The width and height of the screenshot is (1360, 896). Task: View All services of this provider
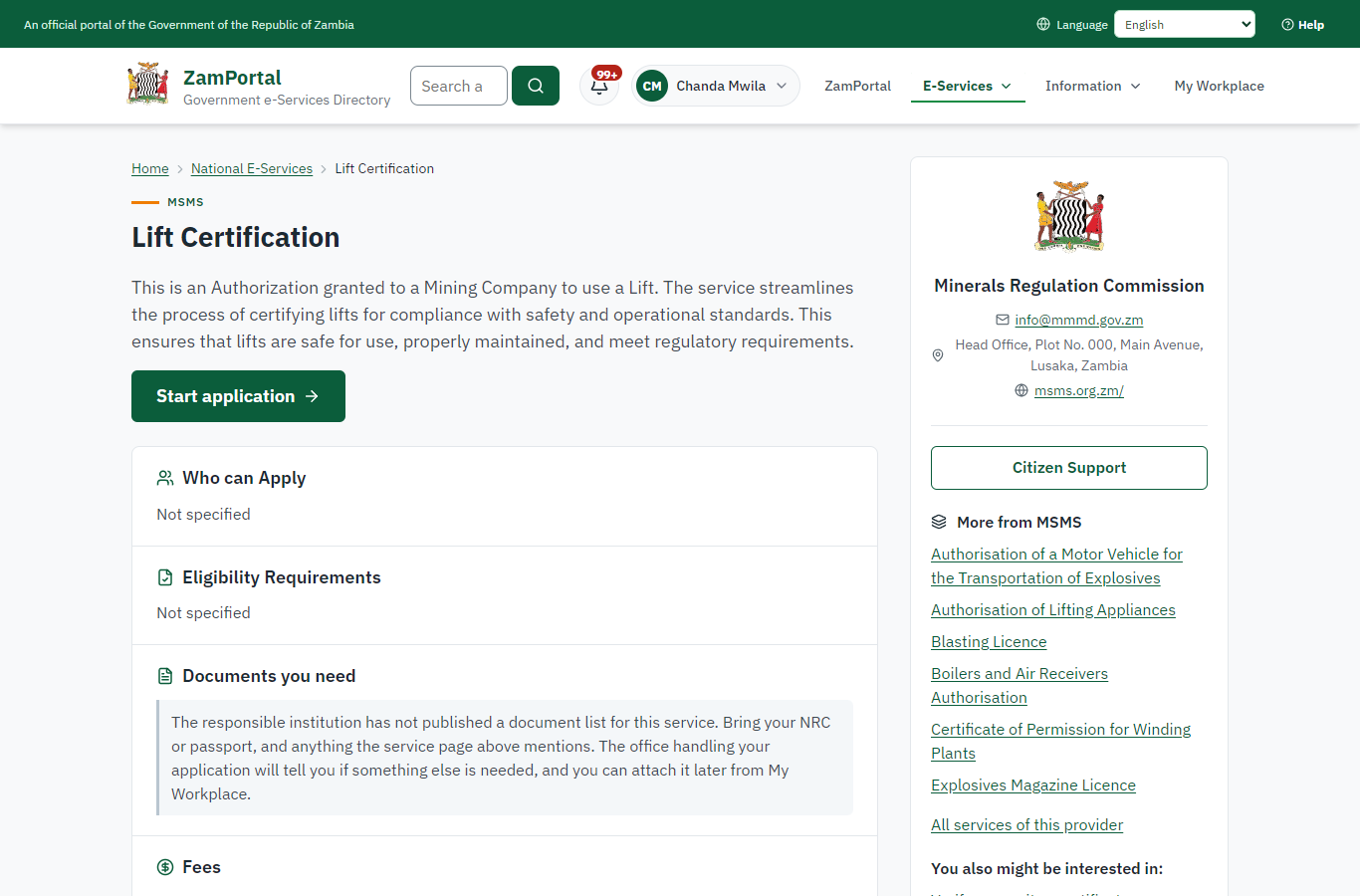pyautogui.click(x=1026, y=825)
